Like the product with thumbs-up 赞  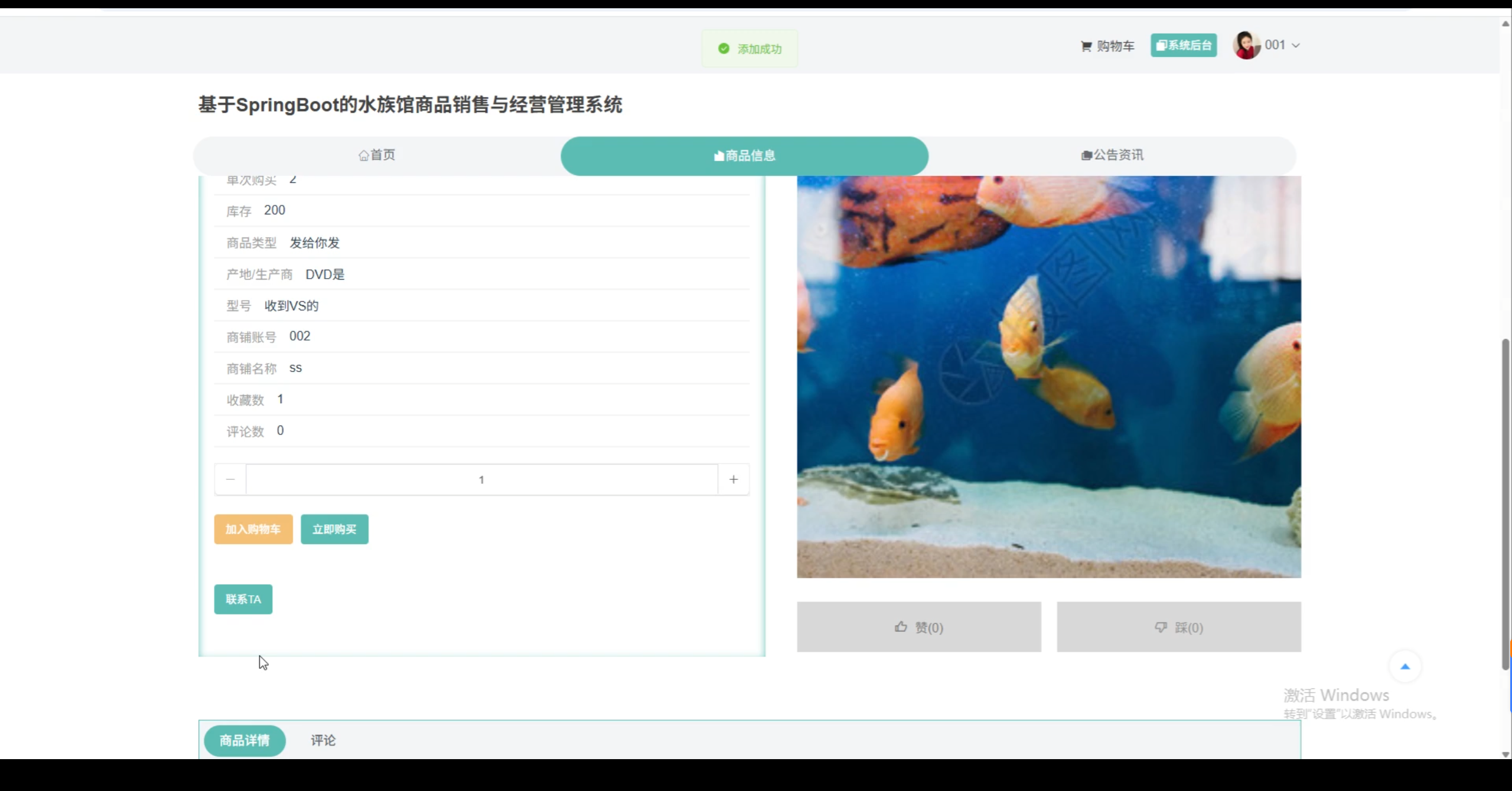pyautogui.click(x=918, y=627)
